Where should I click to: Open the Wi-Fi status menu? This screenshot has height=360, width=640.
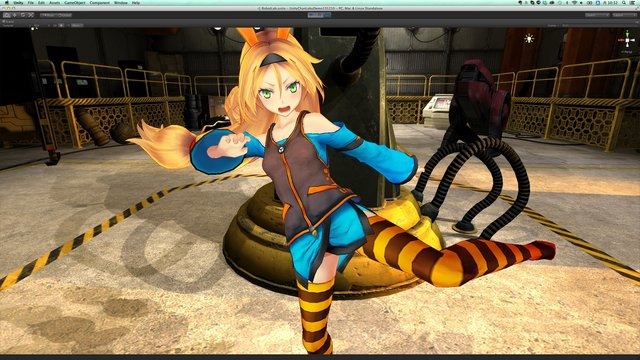pyautogui.click(x=574, y=2)
